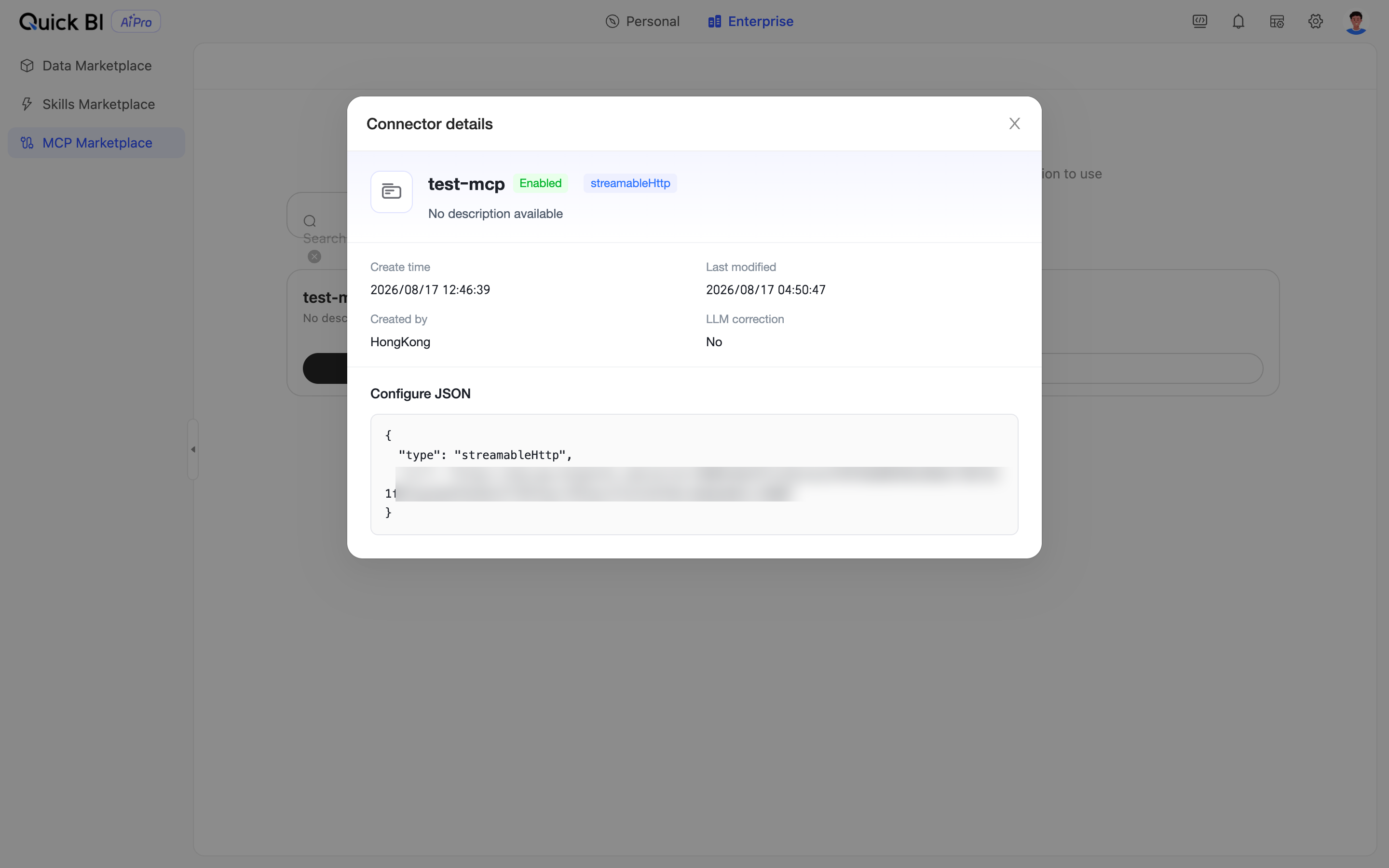Click the search magnifier icon

tap(310, 221)
